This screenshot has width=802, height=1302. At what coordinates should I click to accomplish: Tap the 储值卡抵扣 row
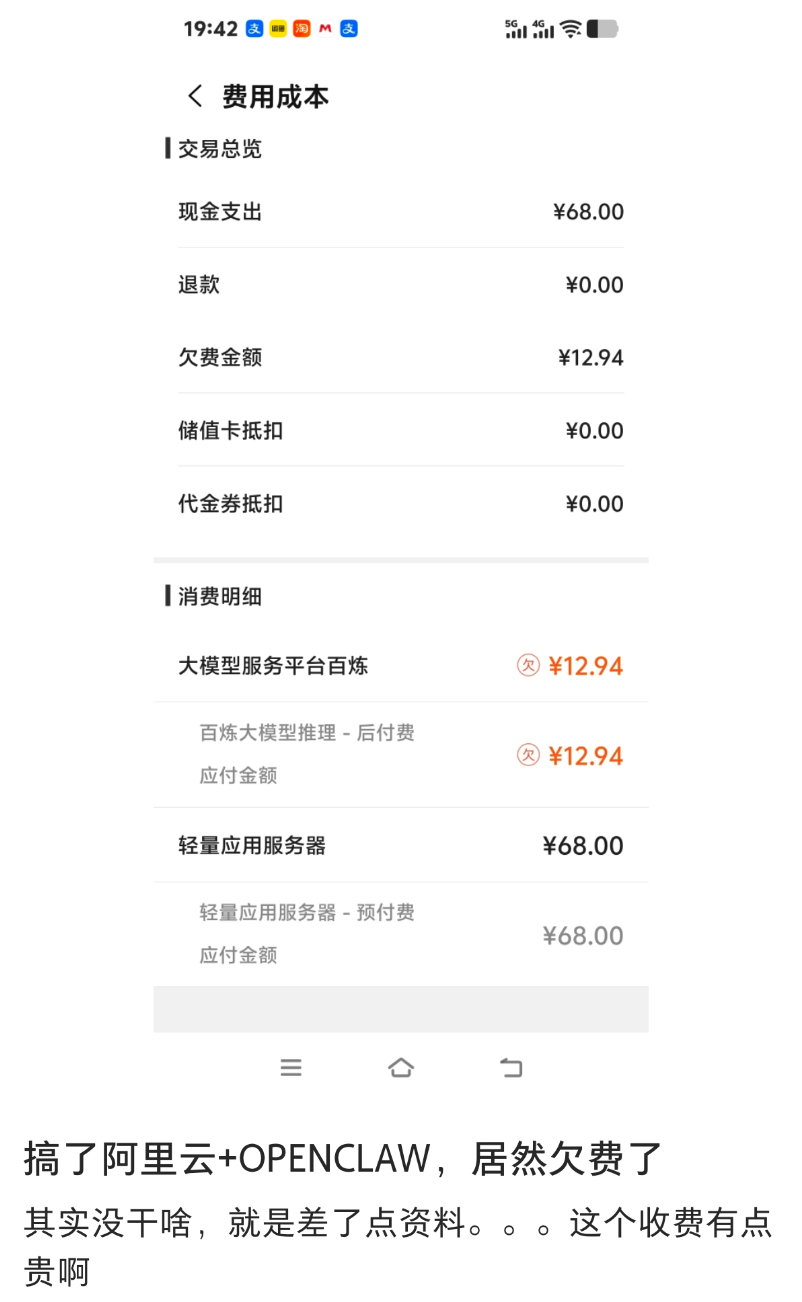tap(400, 431)
